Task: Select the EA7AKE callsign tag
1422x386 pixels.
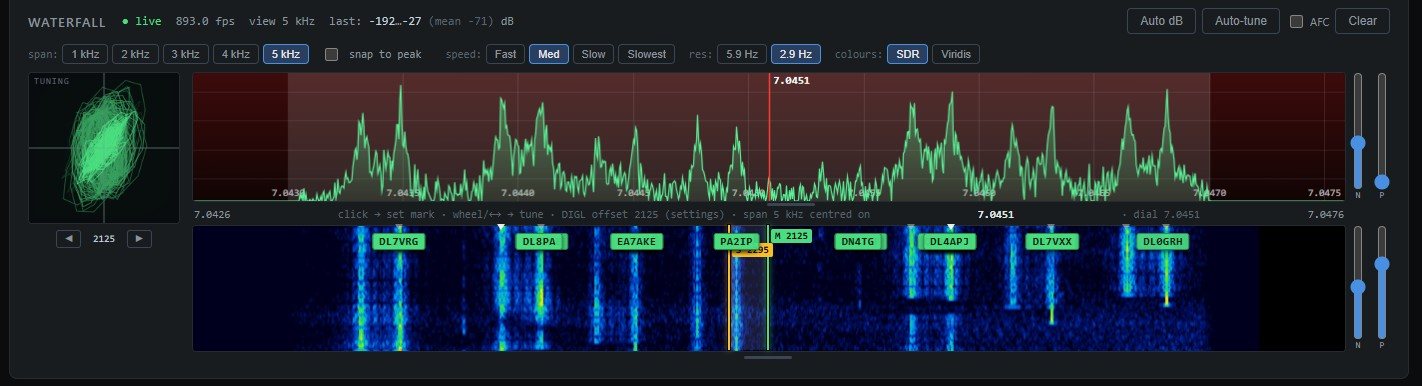Action: (637, 242)
